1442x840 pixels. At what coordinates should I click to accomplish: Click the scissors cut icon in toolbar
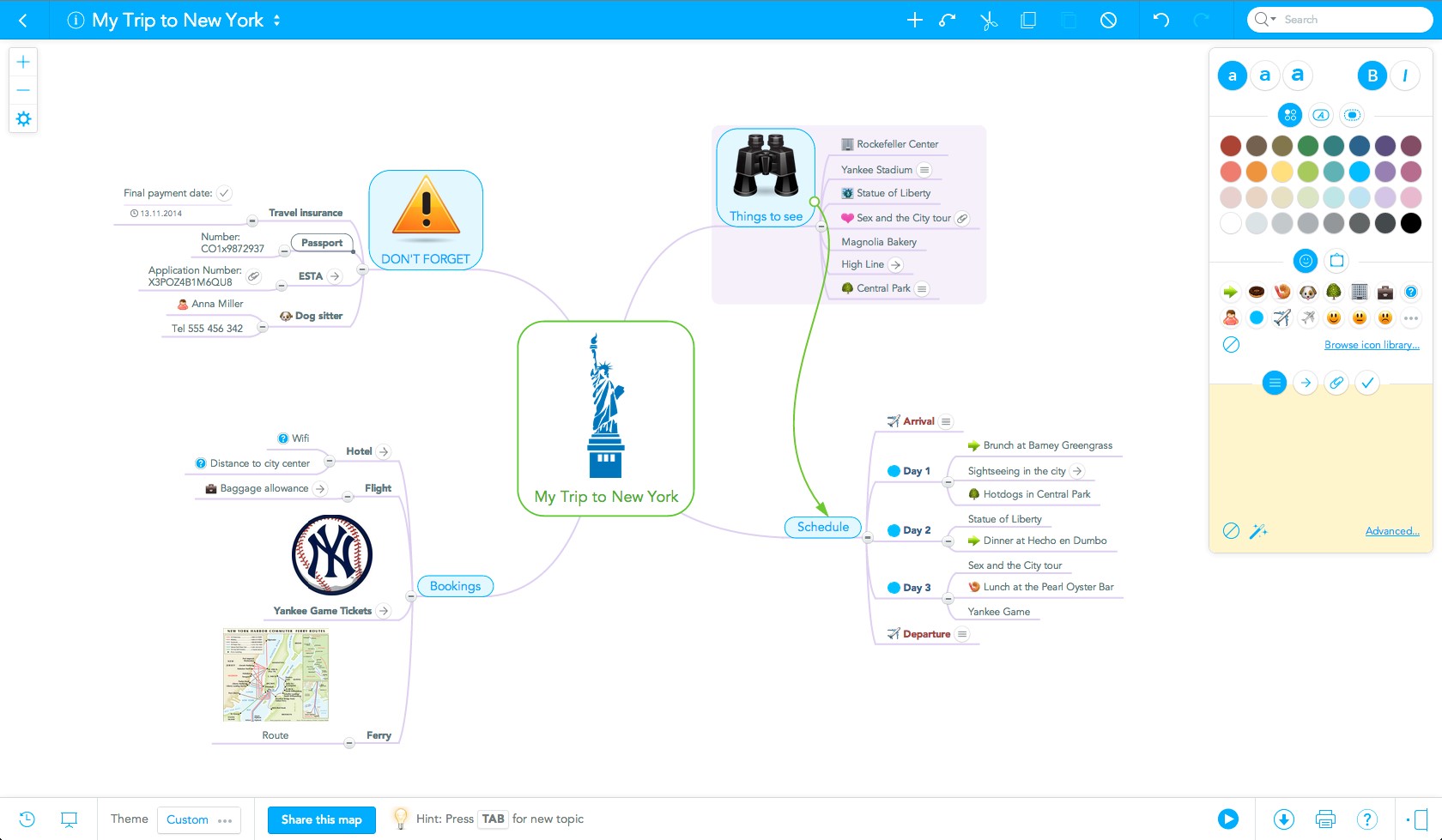coord(989,21)
